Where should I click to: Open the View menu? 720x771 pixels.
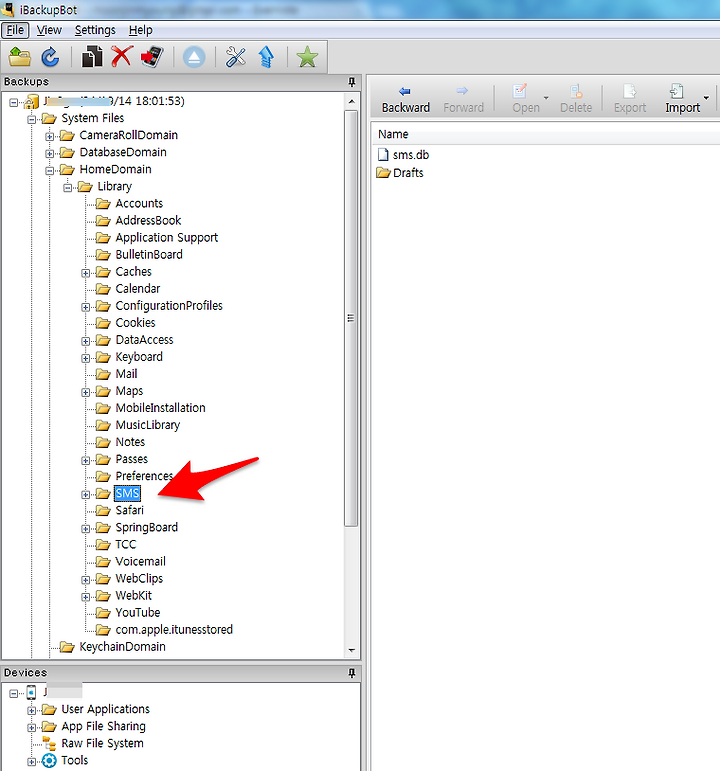coord(49,30)
